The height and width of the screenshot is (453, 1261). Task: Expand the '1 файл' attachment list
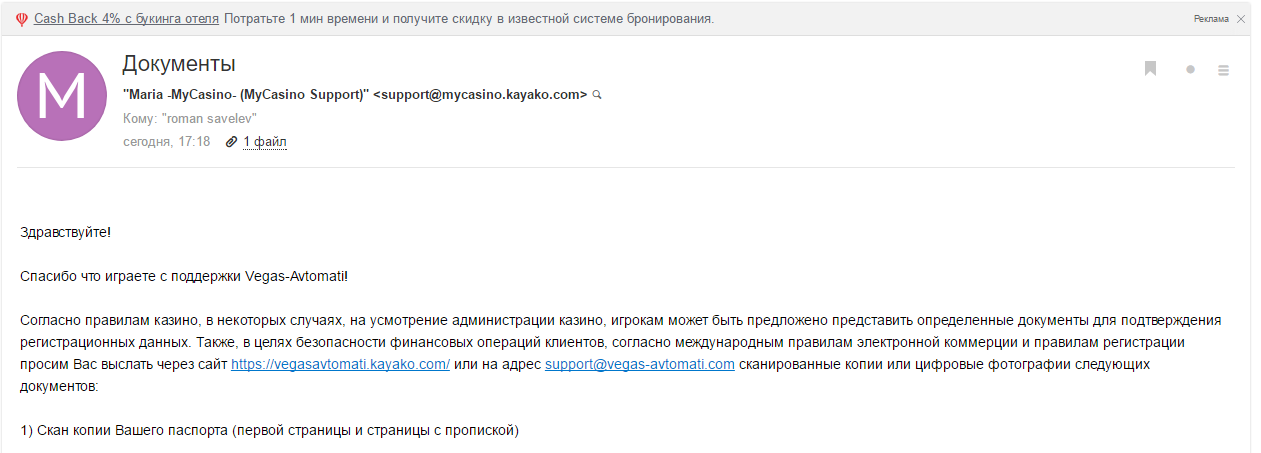tap(265, 142)
